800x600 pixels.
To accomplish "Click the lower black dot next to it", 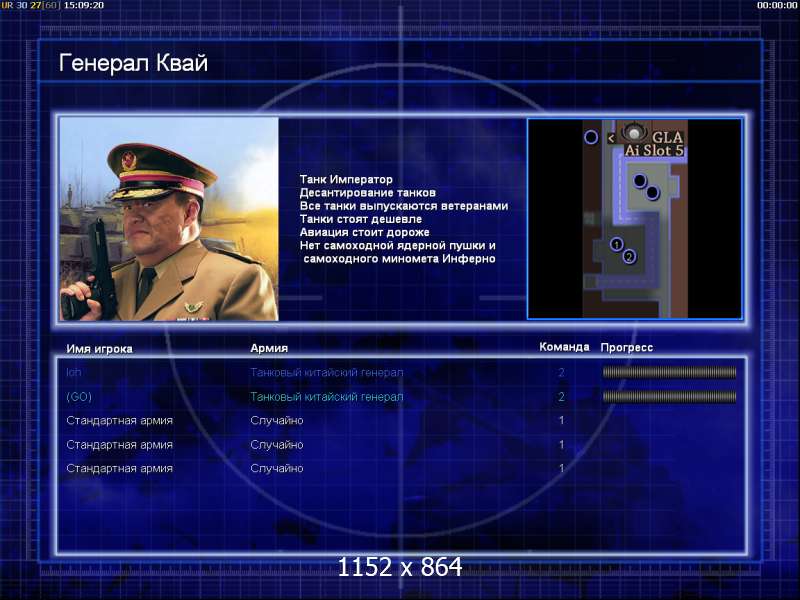I will [x=652, y=193].
